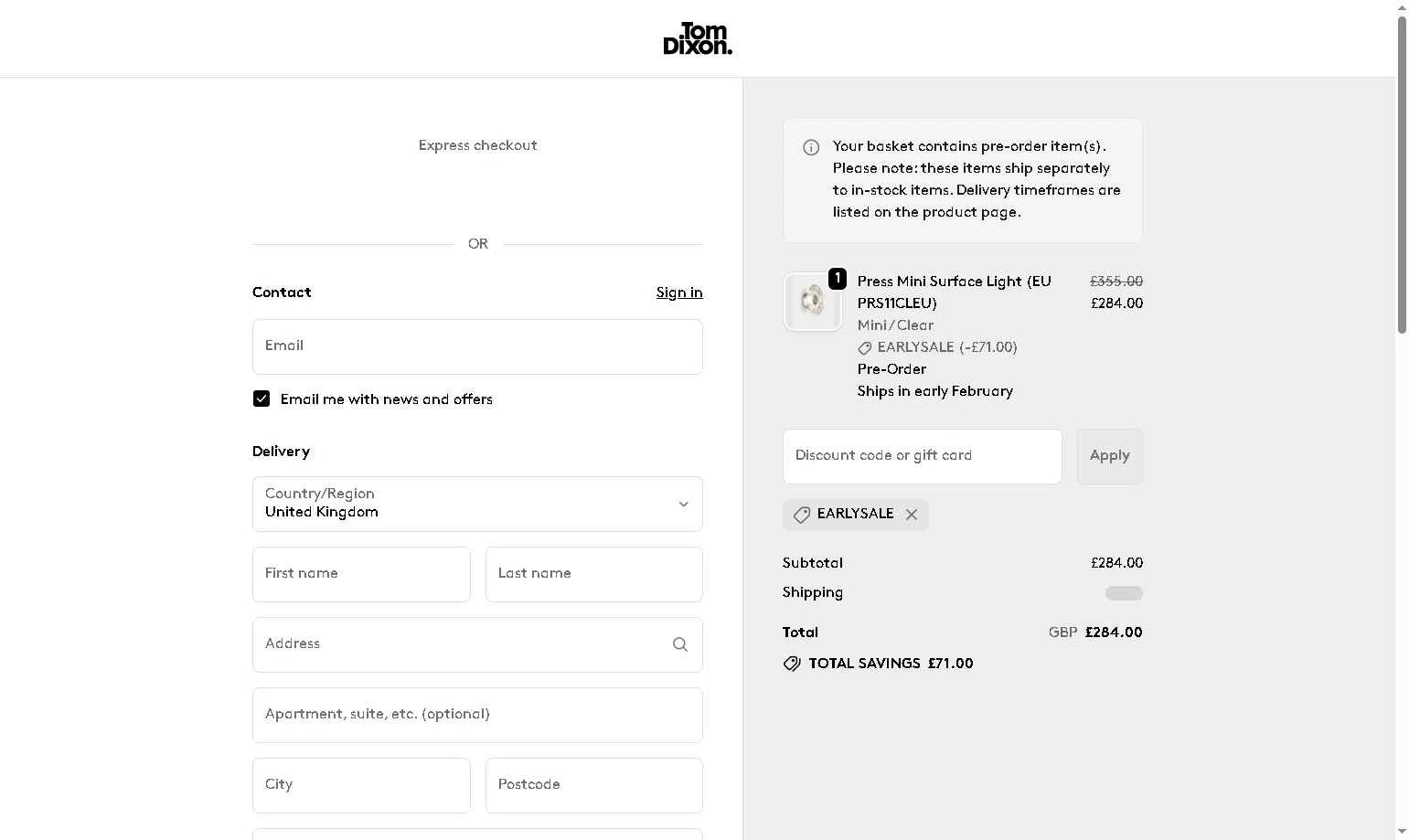This screenshot has height=840, width=1409.
Task: Focus the First name field
Action: coord(361,574)
